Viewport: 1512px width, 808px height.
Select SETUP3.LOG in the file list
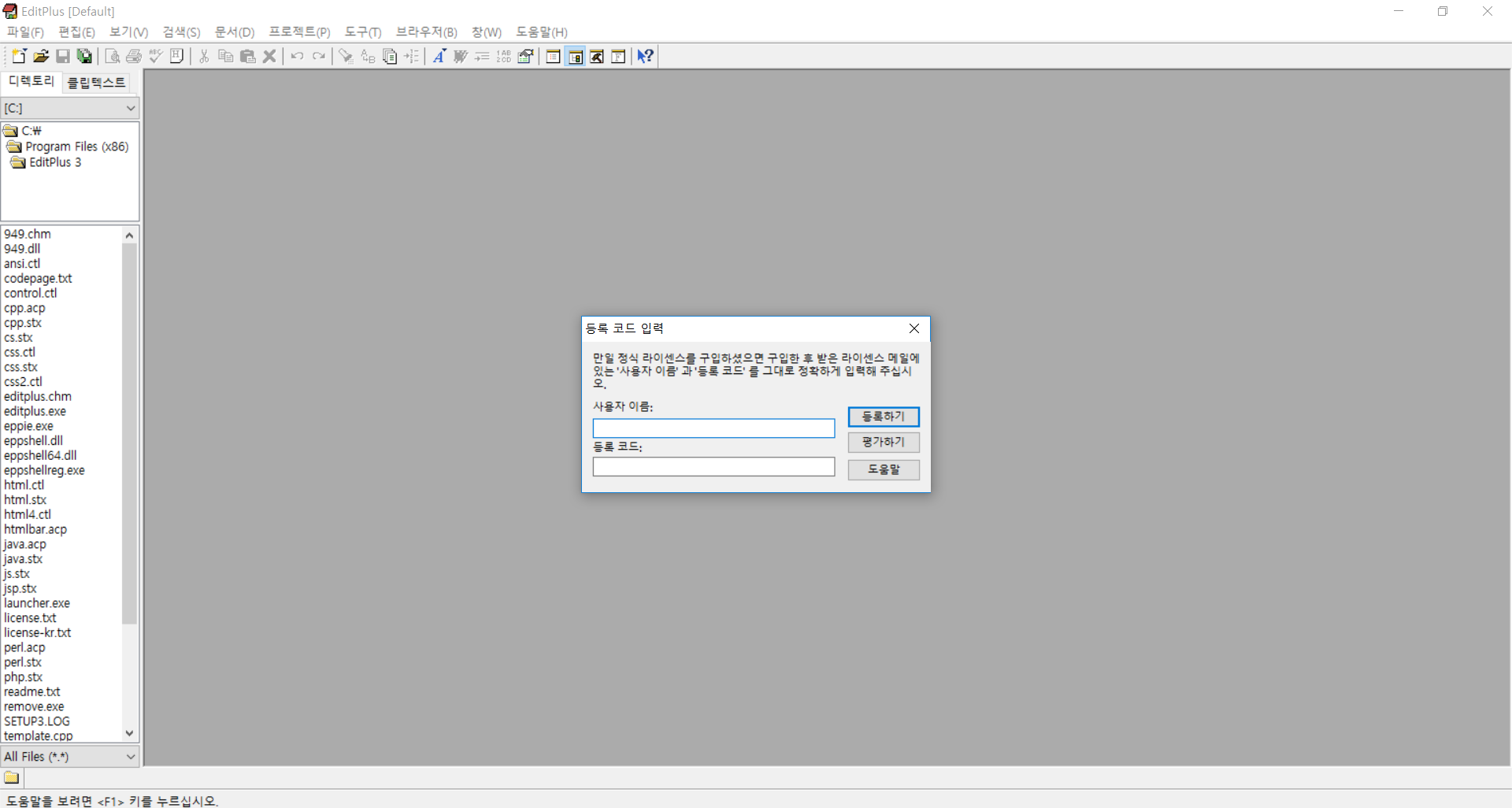pyautogui.click(x=37, y=721)
